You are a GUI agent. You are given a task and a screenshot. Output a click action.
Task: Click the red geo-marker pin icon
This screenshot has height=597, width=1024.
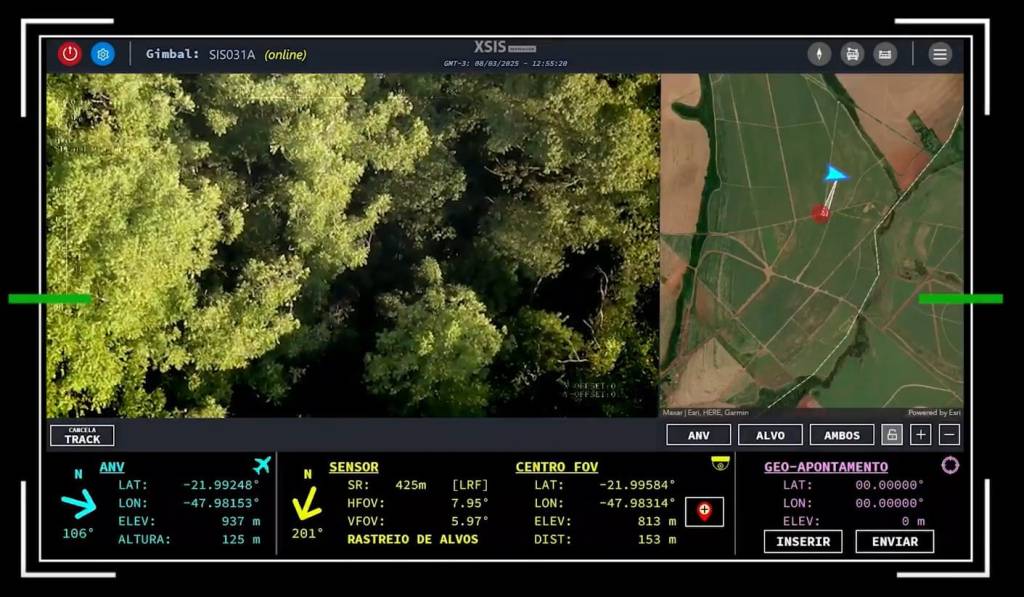coord(705,512)
